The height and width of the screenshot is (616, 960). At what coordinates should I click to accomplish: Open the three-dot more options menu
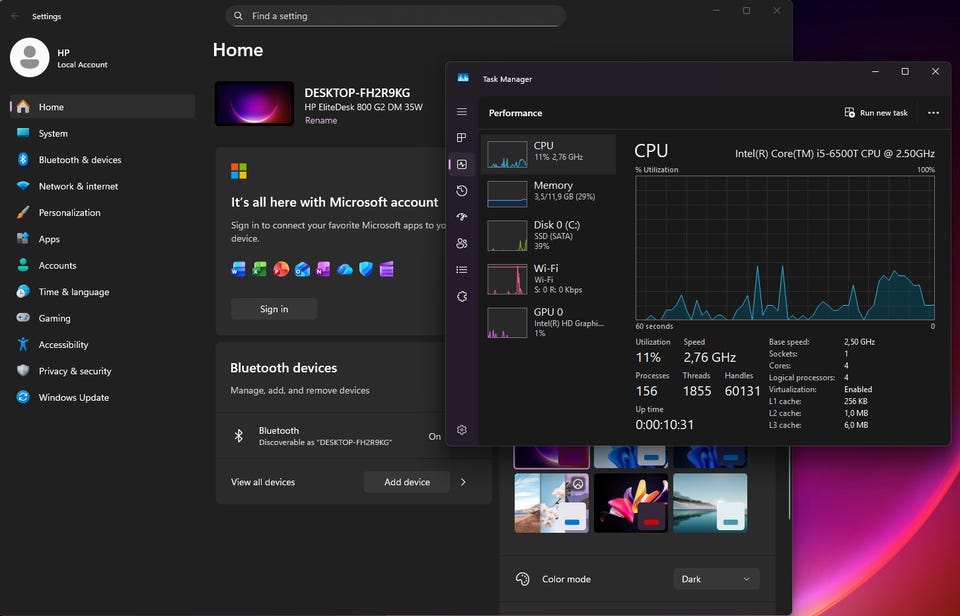[x=933, y=113]
